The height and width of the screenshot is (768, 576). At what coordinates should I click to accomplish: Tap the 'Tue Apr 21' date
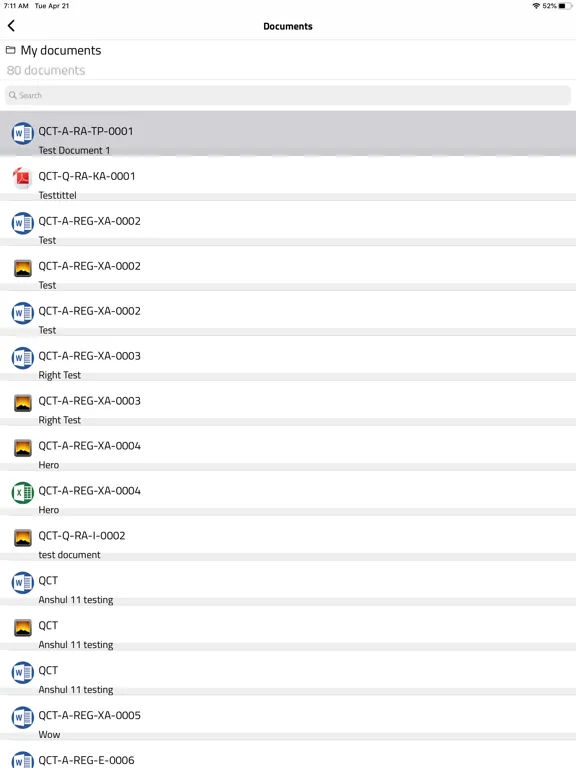[x=52, y=6]
